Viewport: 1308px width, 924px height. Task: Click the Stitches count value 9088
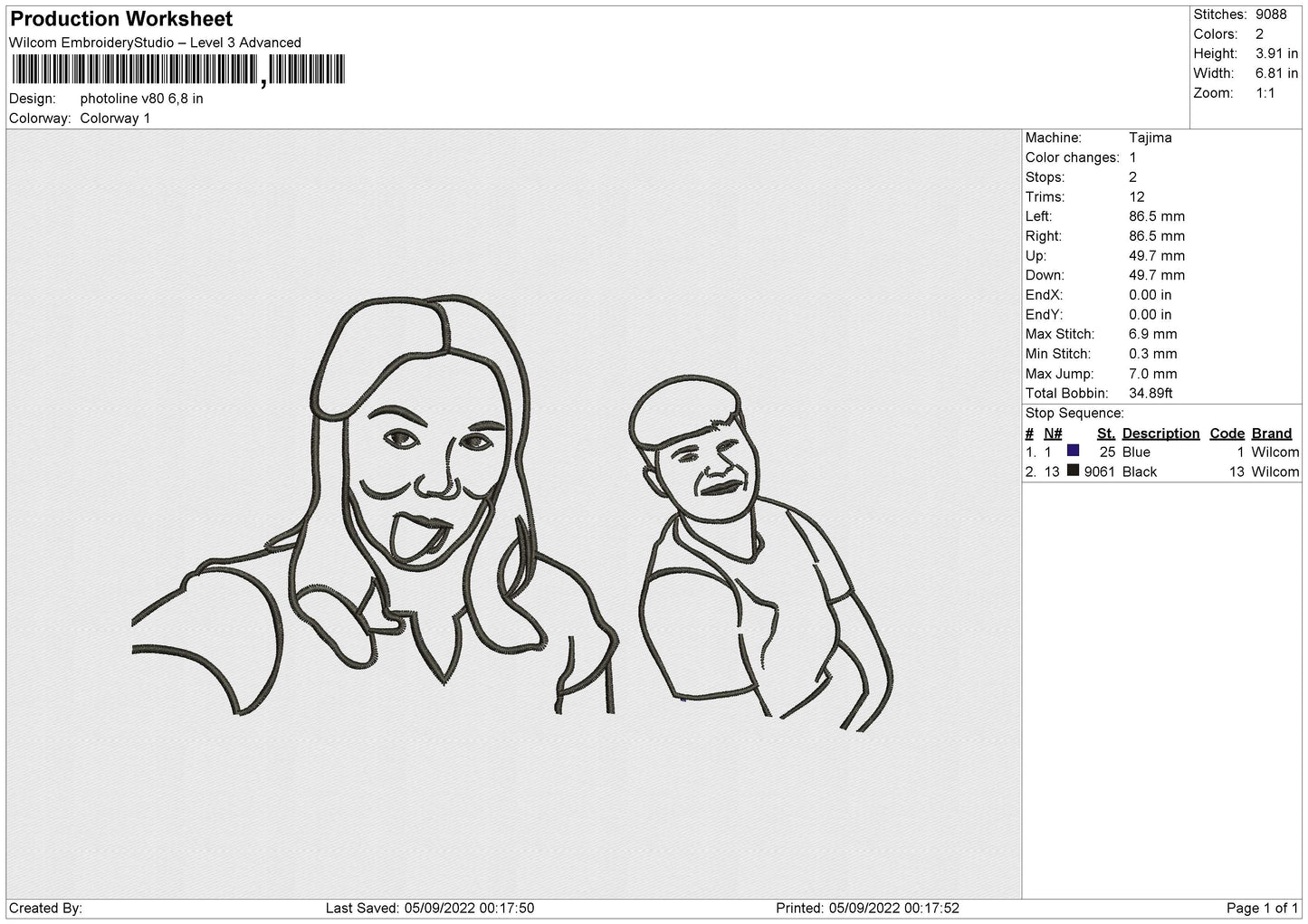tap(1270, 14)
